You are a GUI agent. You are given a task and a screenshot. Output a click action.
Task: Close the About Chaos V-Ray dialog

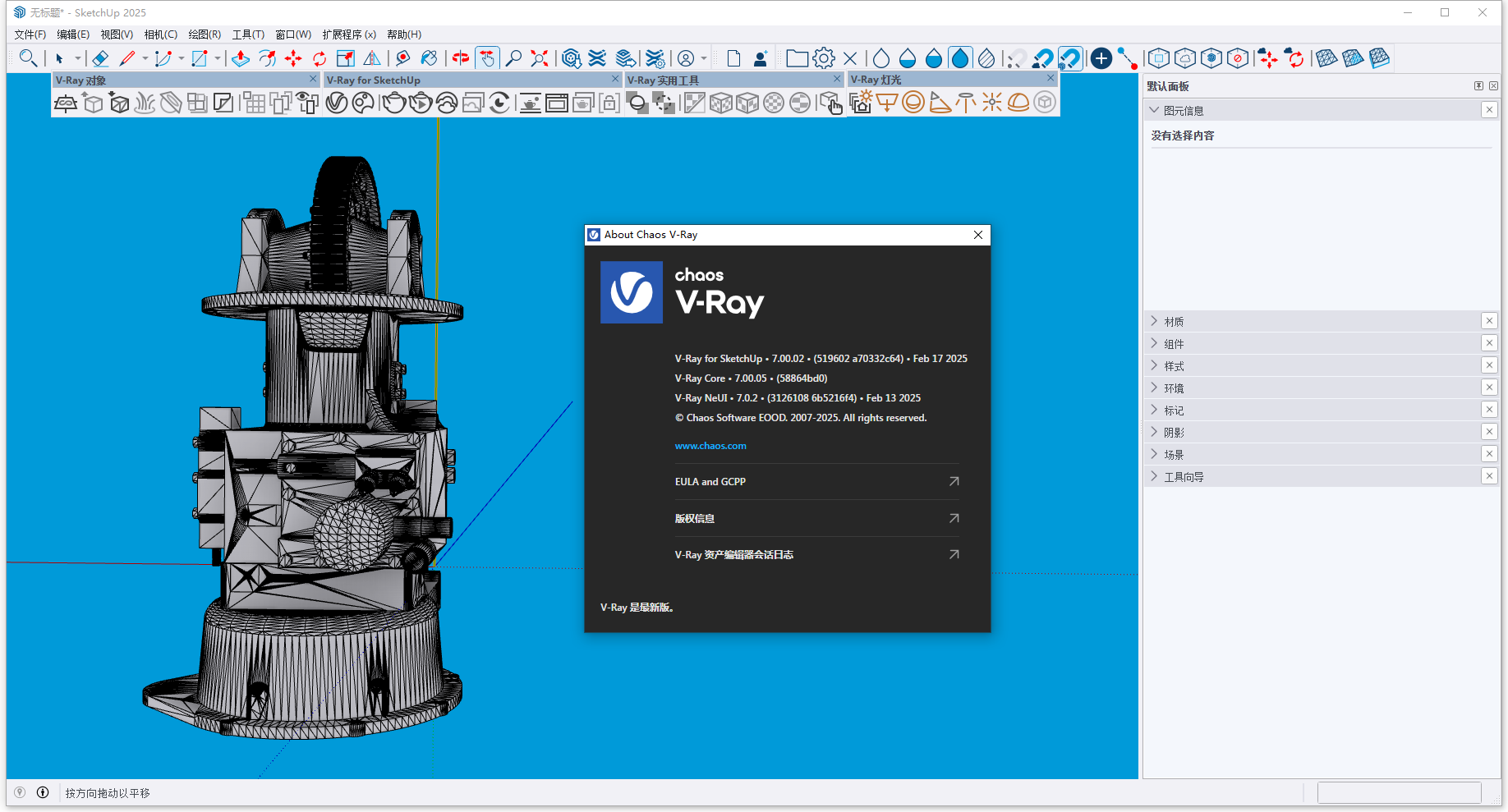click(978, 235)
